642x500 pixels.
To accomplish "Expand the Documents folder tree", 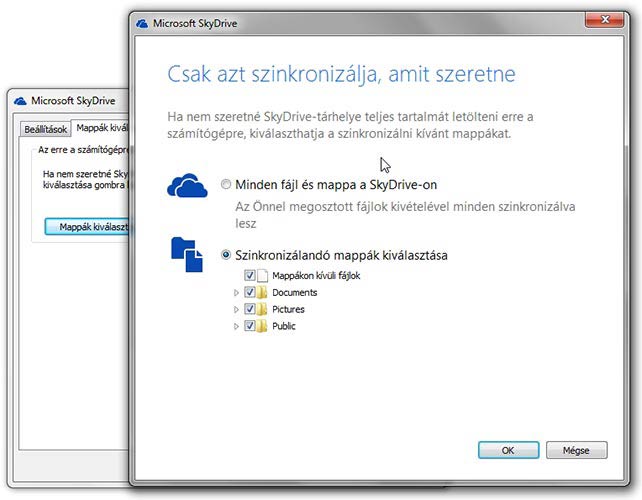I will pos(237,293).
